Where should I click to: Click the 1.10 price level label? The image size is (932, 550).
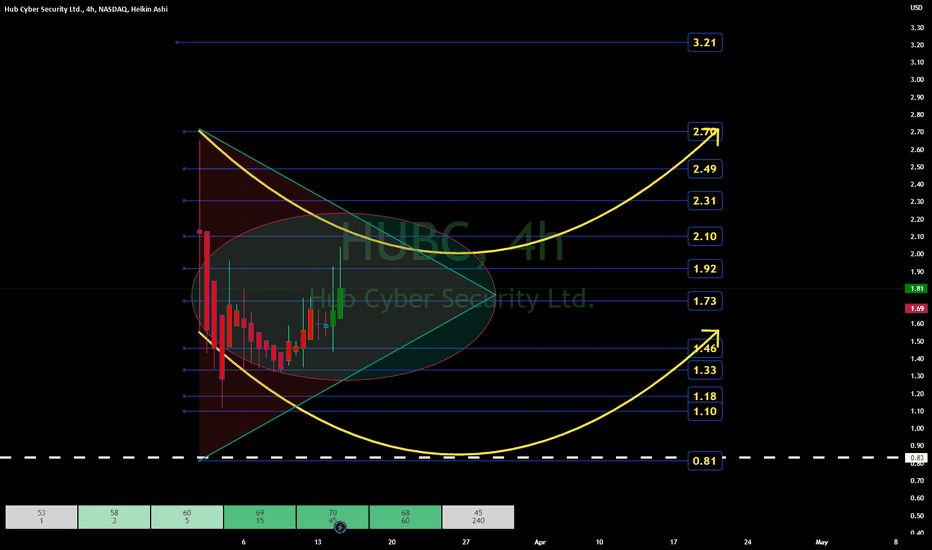tap(705, 411)
